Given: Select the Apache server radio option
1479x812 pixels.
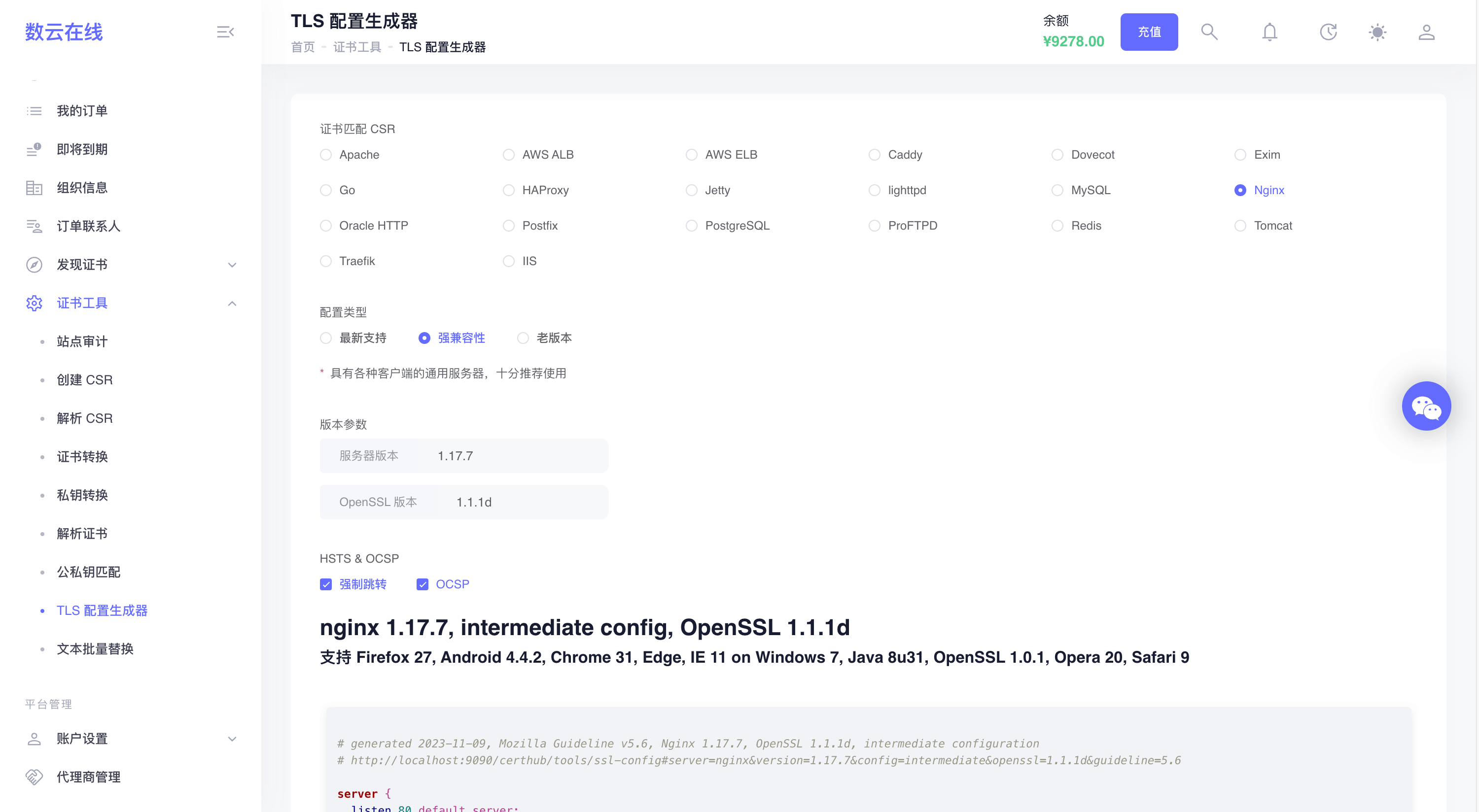Looking at the screenshot, I should pyautogui.click(x=326, y=155).
